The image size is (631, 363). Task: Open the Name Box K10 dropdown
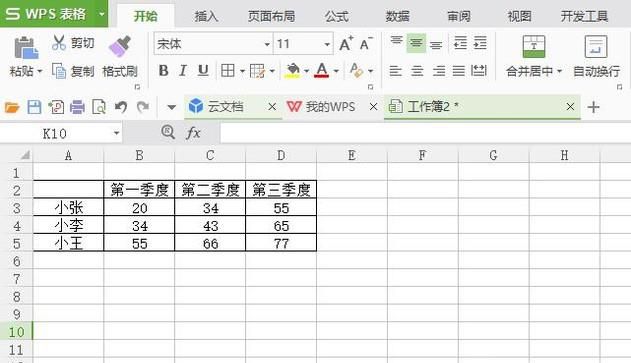tap(116, 133)
